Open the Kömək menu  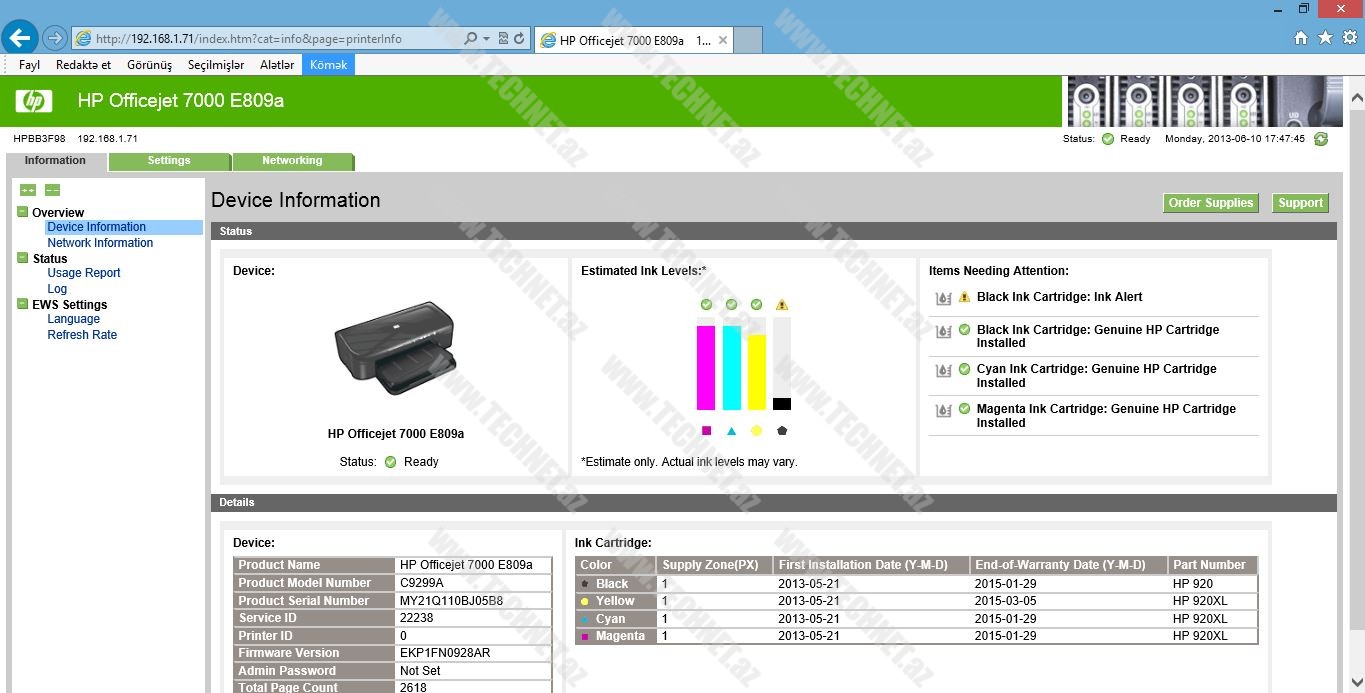[x=328, y=65]
